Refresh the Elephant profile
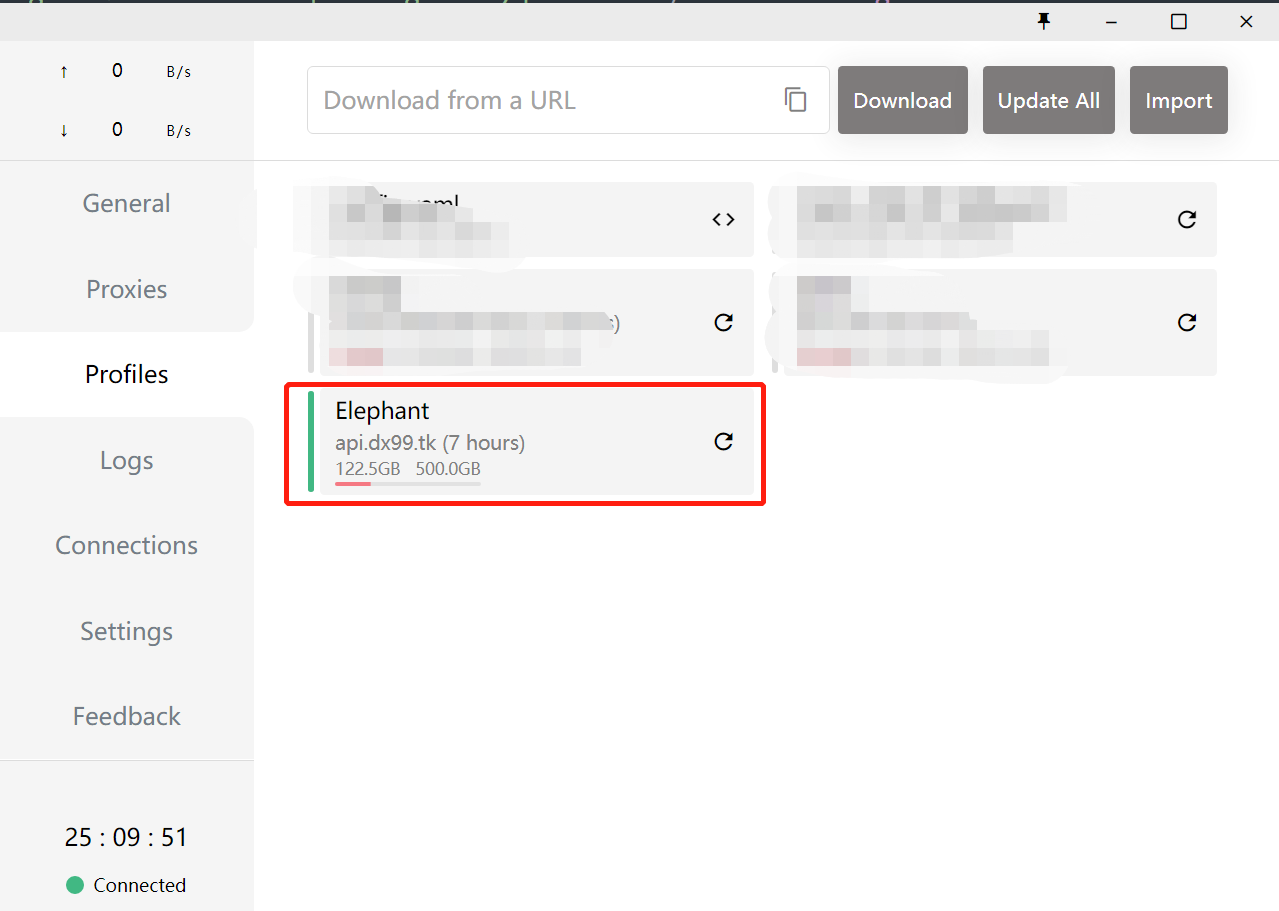The height and width of the screenshot is (911, 1279). click(x=723, y=442)
